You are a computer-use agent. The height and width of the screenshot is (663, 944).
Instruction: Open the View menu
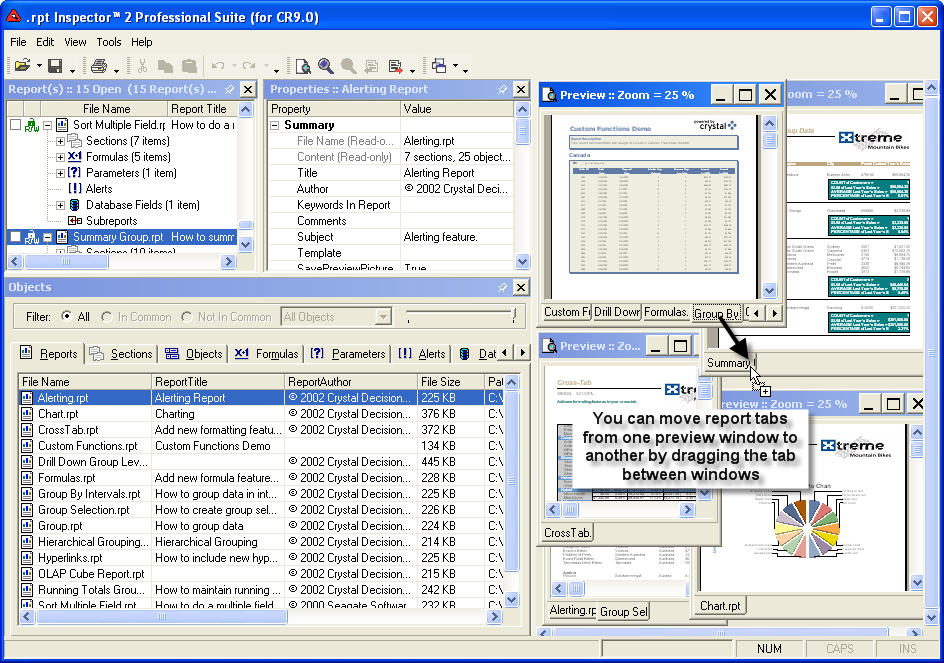pyautogui.click(x=75, y=42)
